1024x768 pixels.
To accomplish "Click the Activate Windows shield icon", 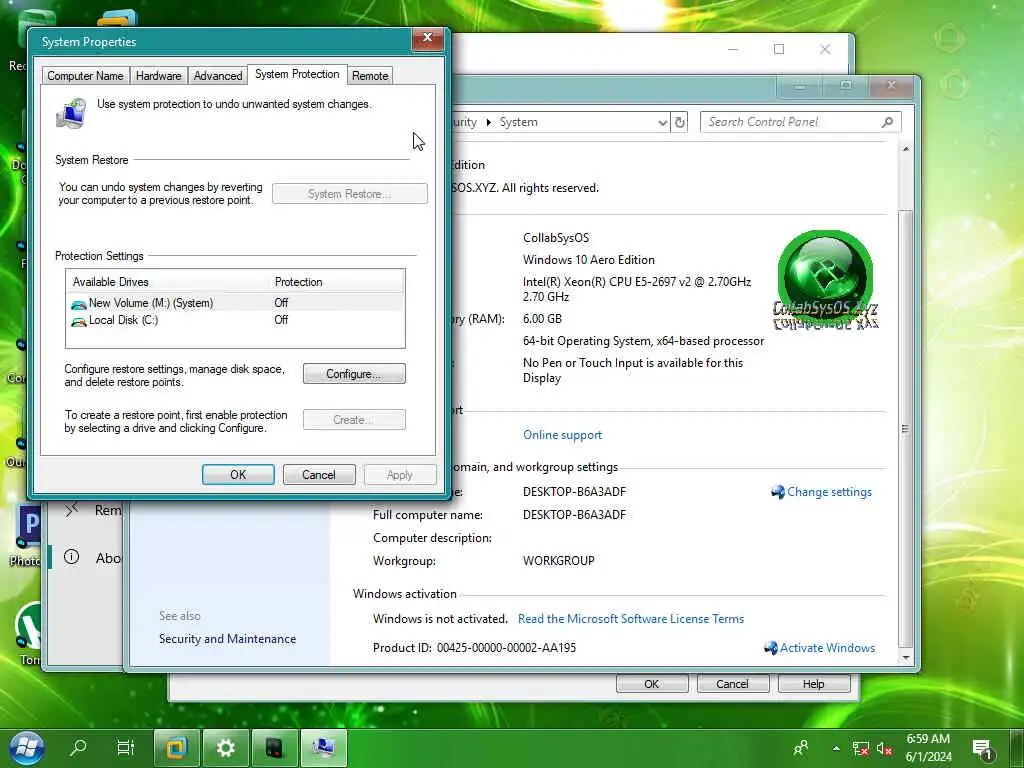I will [x=771, y=648].
